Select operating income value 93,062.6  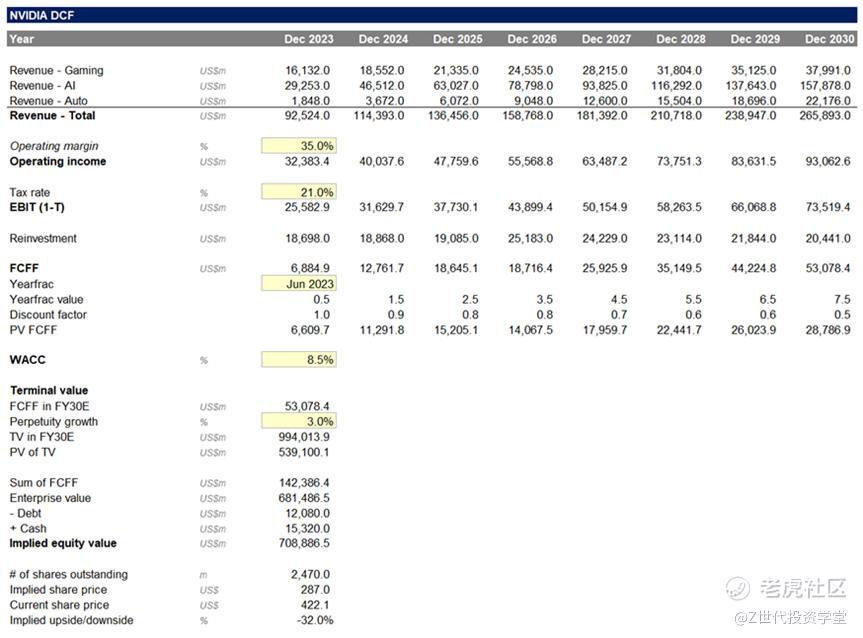(828, 161)
